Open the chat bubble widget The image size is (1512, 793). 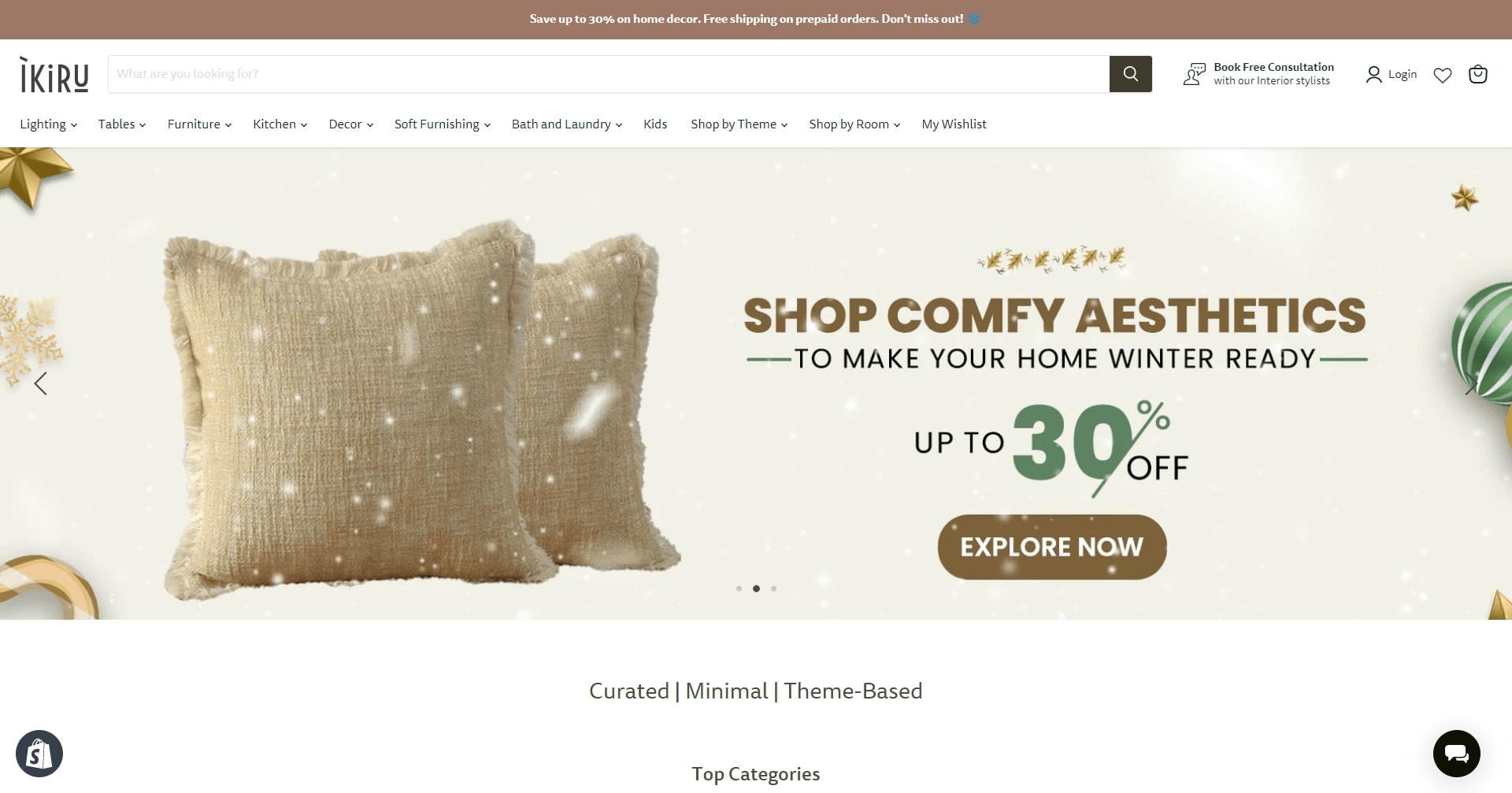[1456, 754]
